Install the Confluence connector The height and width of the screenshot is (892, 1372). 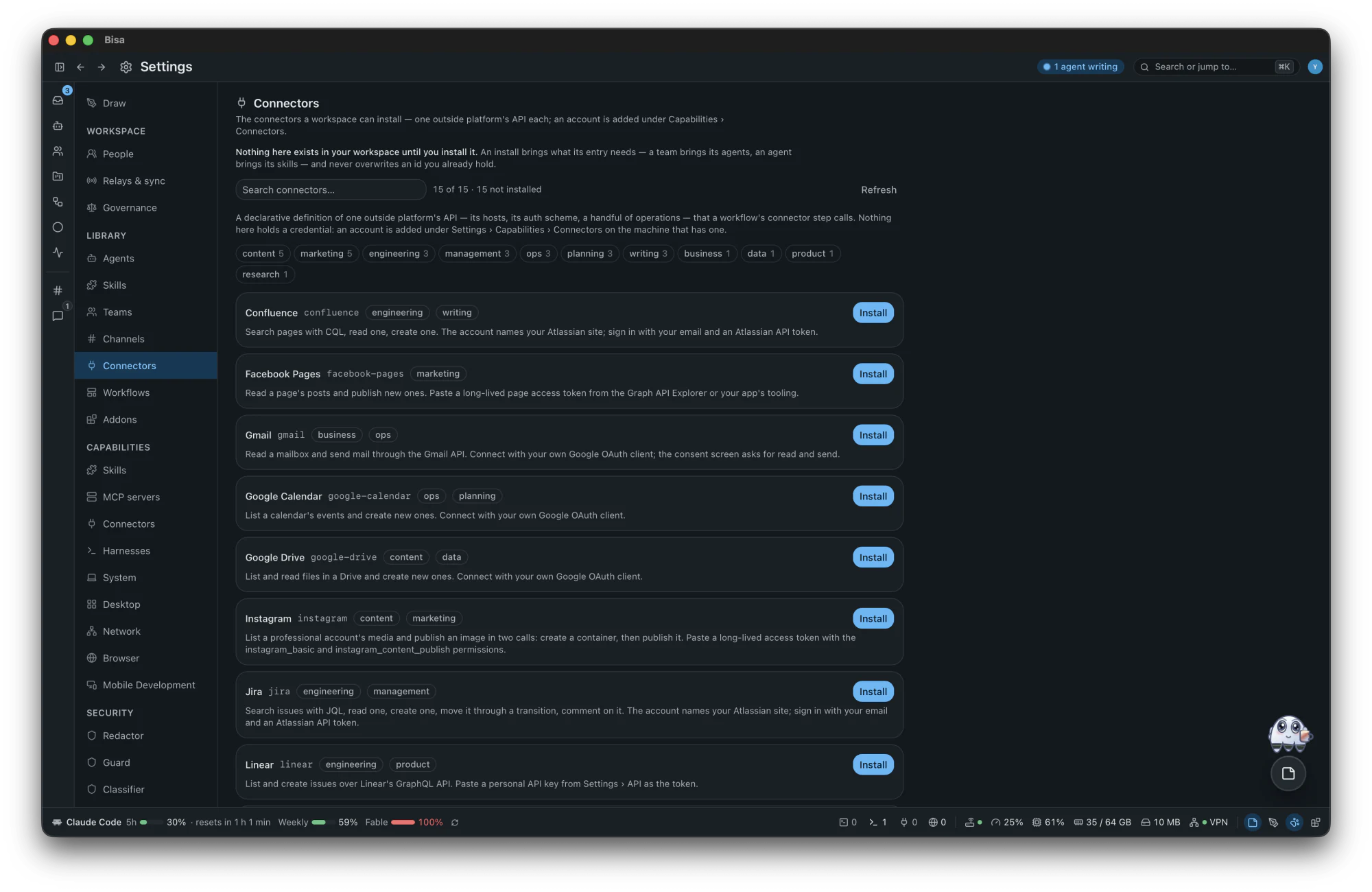coord(873,313)
